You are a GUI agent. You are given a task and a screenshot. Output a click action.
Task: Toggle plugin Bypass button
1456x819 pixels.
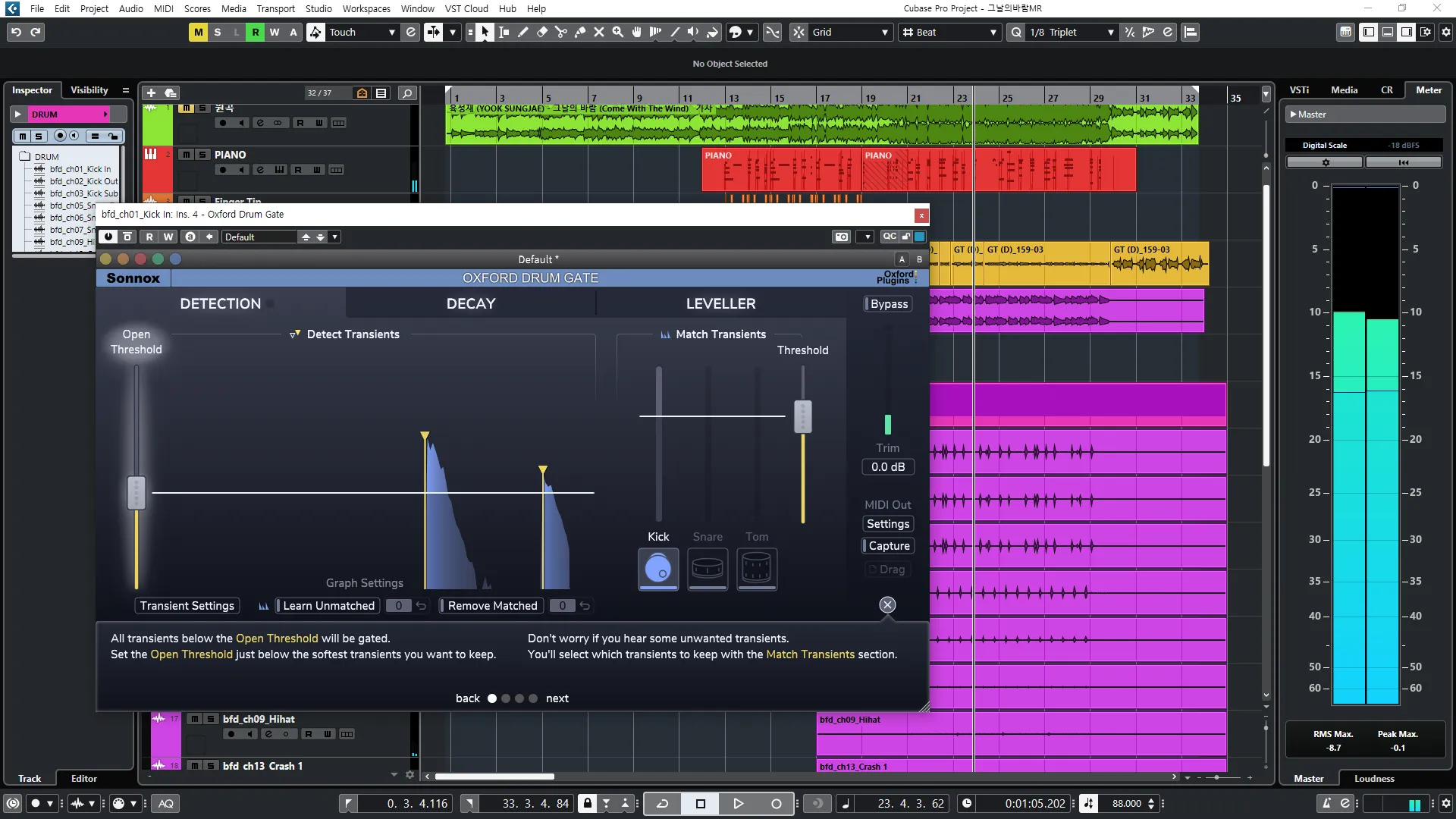point(888,303)
